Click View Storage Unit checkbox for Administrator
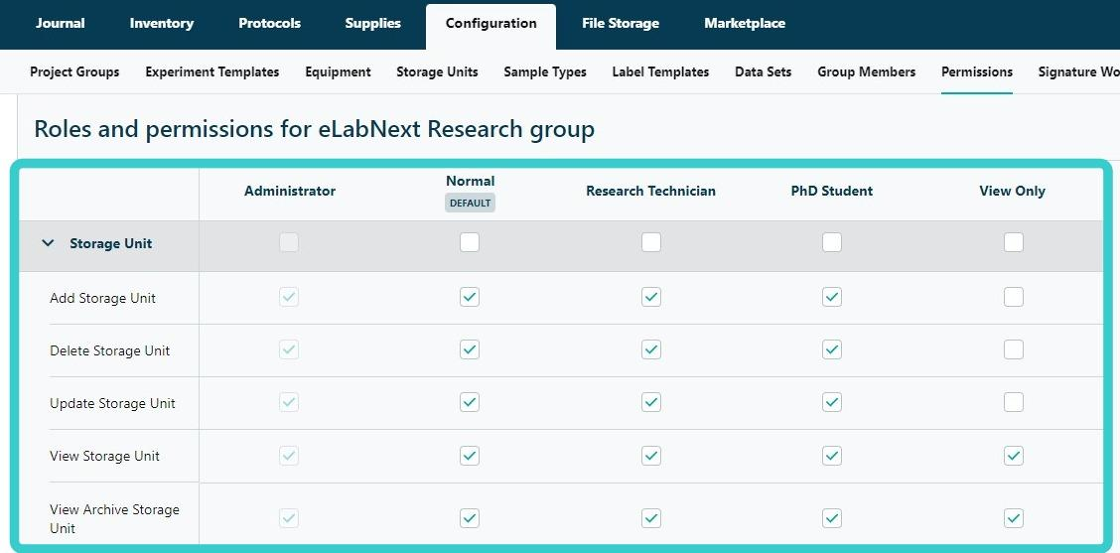 (x=289, y=455)
